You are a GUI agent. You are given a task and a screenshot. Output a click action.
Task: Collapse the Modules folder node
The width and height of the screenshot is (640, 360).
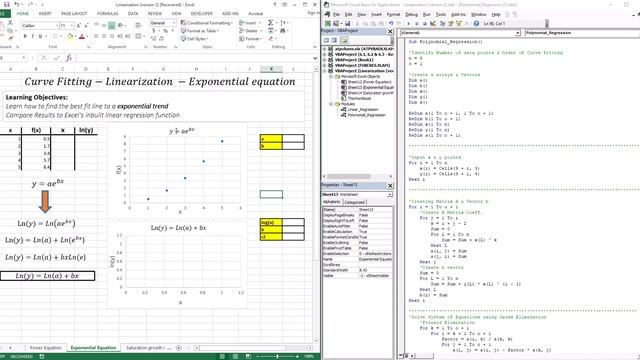click(x=331, y=104)
